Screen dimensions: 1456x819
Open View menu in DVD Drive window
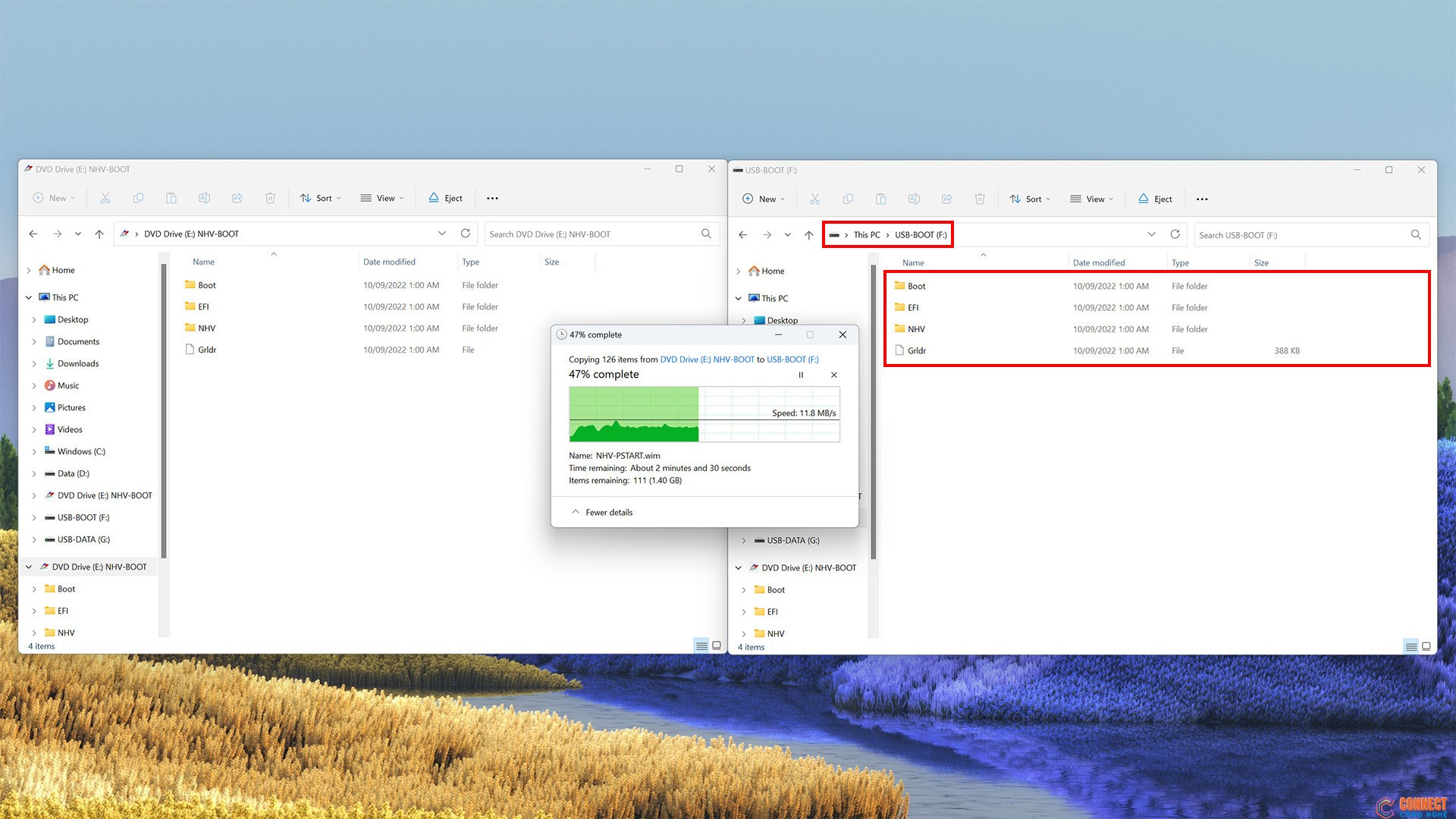[x=382, y=198]
